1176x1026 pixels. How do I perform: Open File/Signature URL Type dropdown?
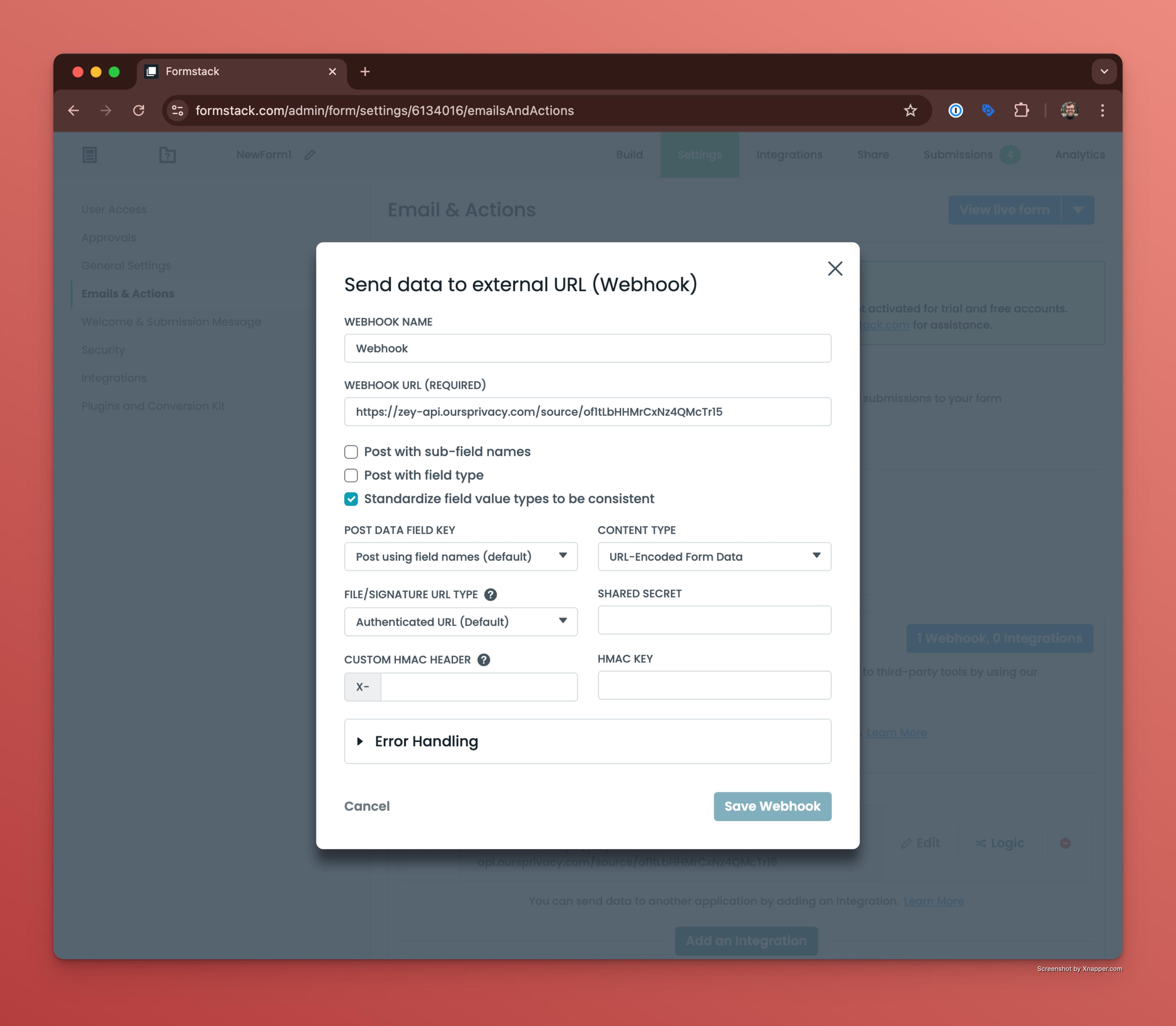coord(460,622)
